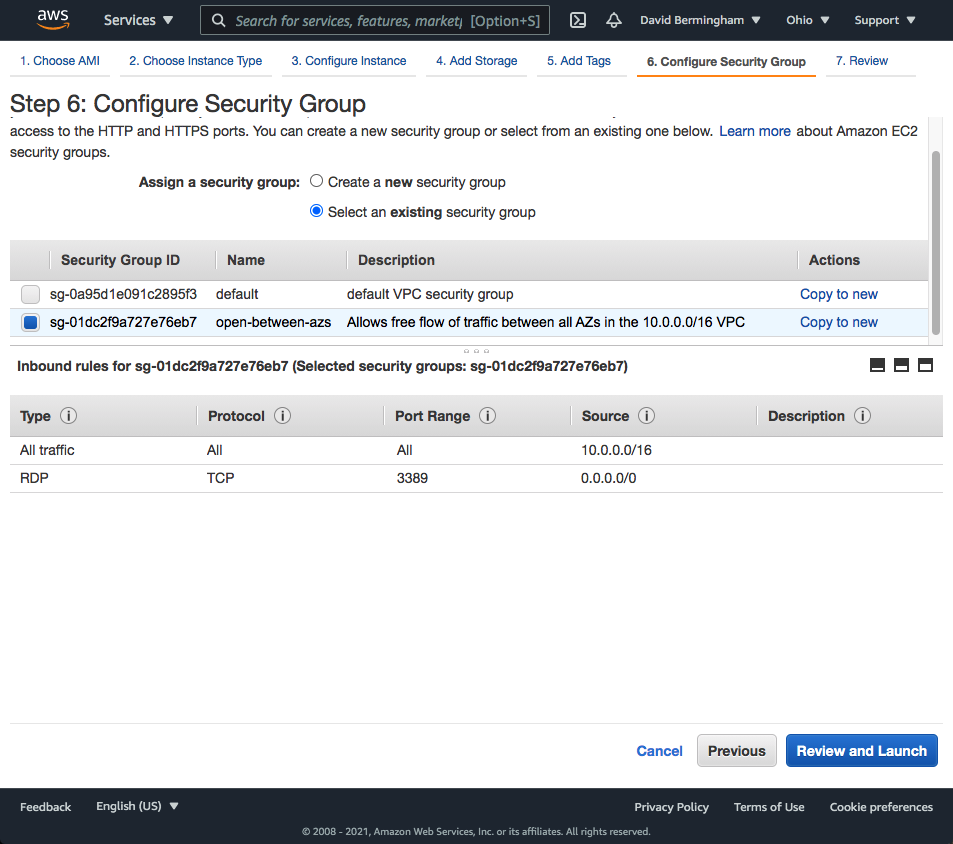953x844 pixels.
Task: Click the Previous button
Action: pyautogui.click(x=736, y=750)
